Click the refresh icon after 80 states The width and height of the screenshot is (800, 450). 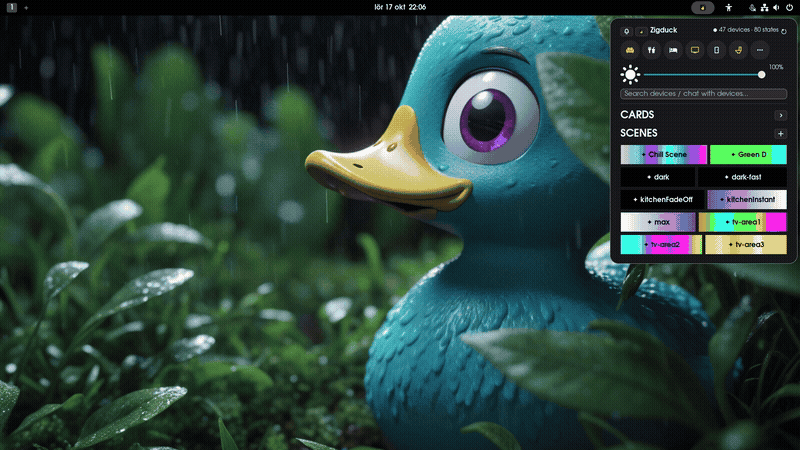coord(784,31)
